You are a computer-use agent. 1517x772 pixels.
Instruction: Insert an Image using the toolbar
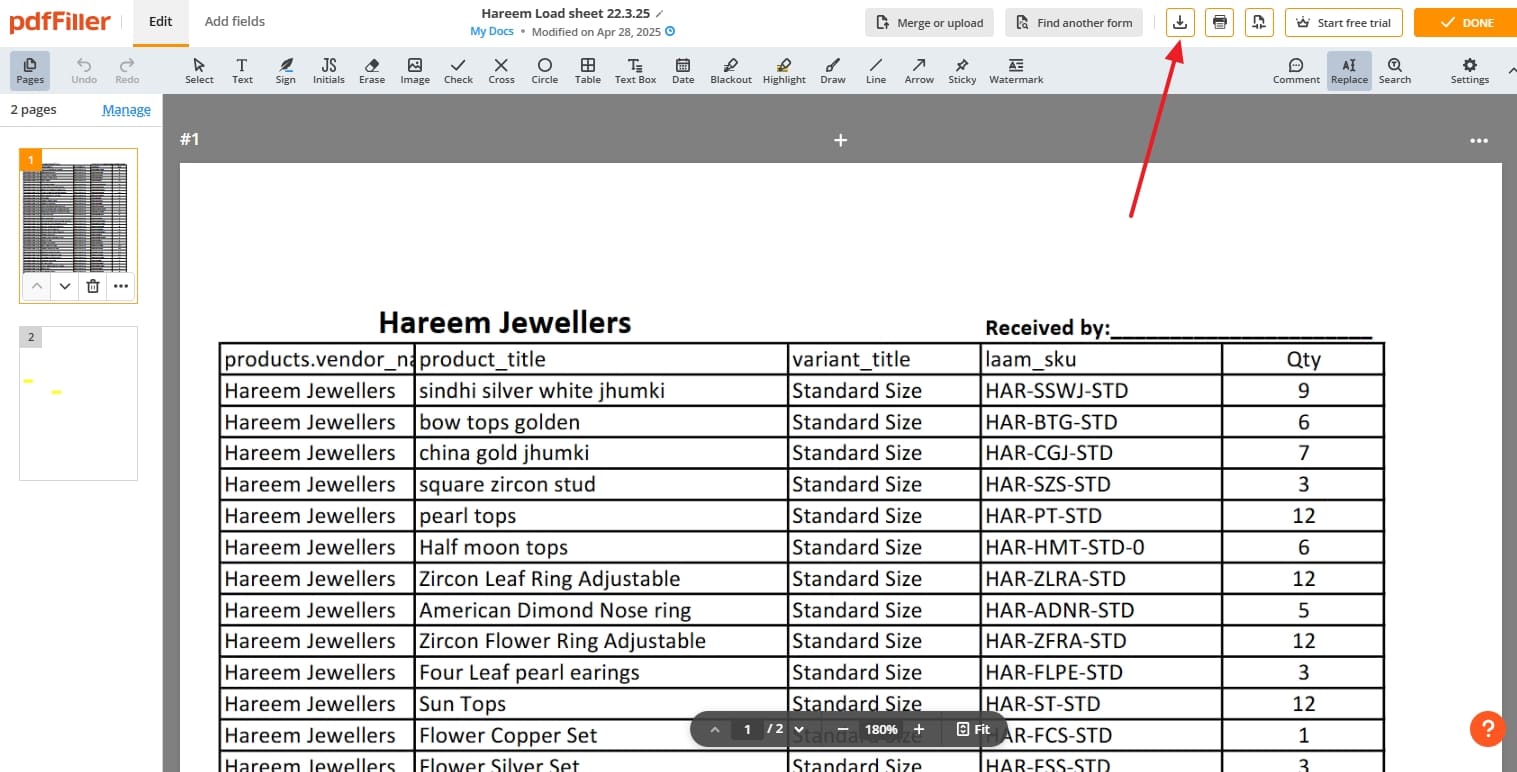(x=415, y=71)
